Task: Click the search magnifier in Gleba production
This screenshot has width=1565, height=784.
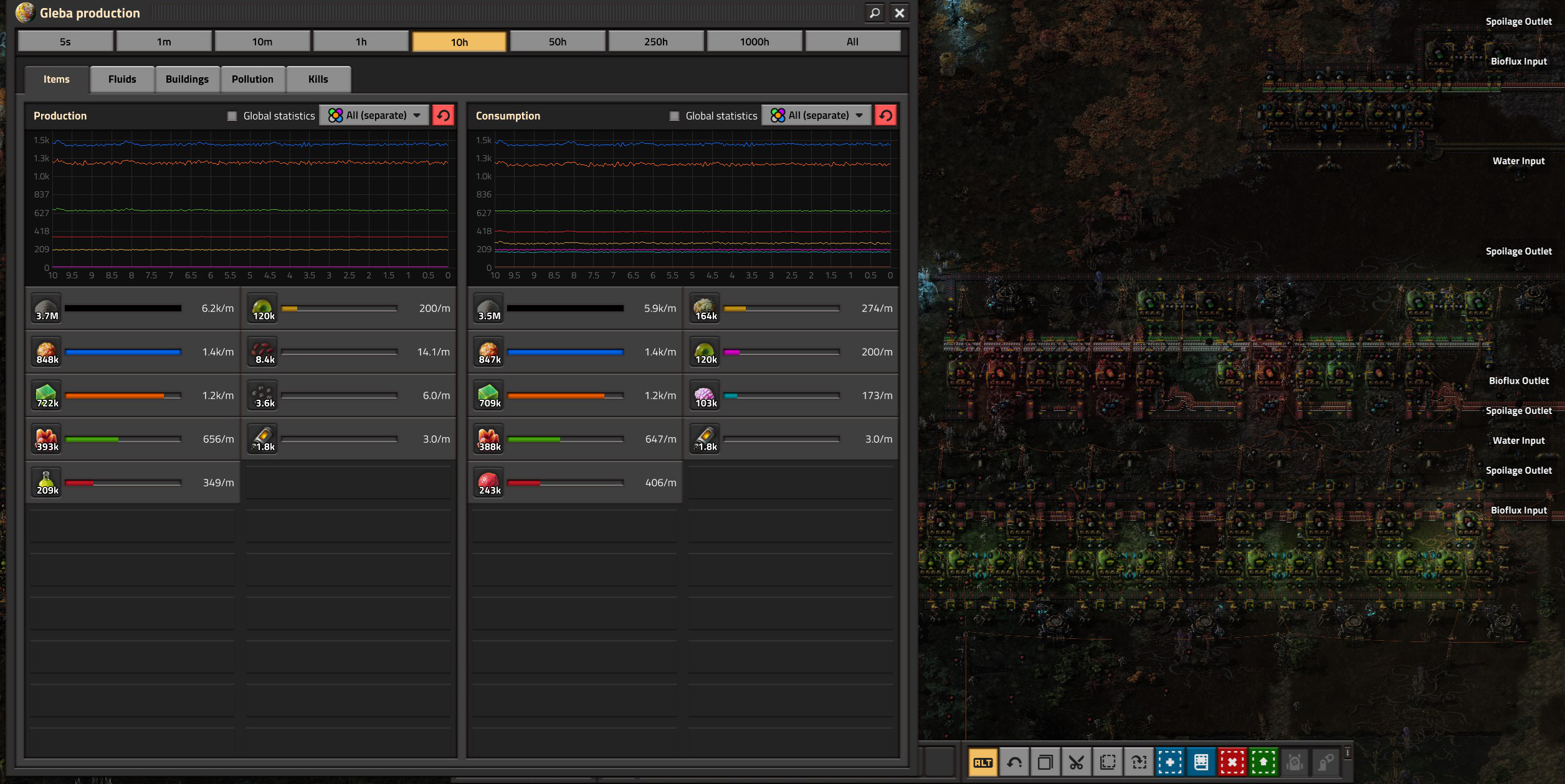Action: 875,12
